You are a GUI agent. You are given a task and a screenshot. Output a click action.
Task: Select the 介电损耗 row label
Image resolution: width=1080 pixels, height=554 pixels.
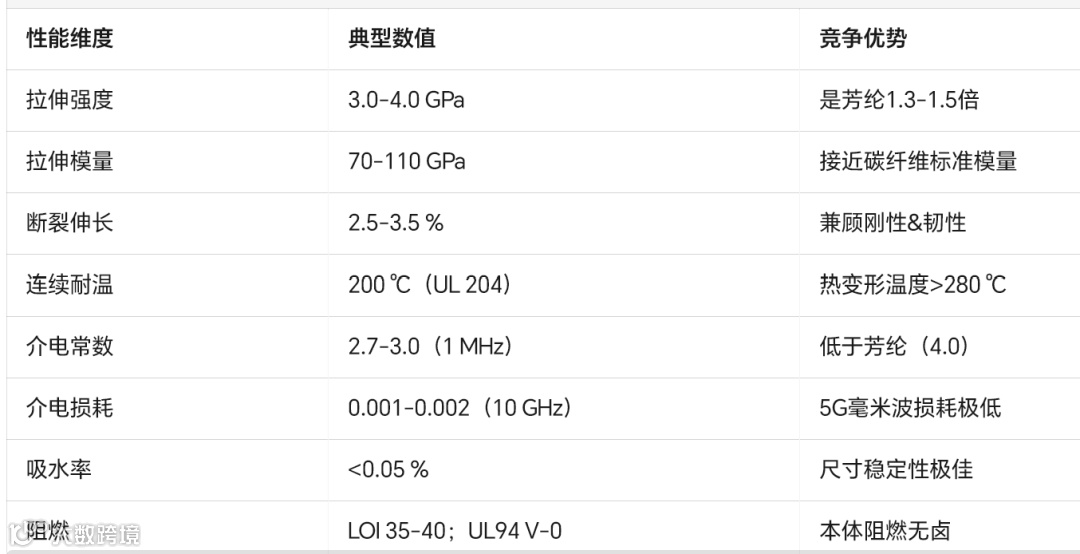point(70,408)
